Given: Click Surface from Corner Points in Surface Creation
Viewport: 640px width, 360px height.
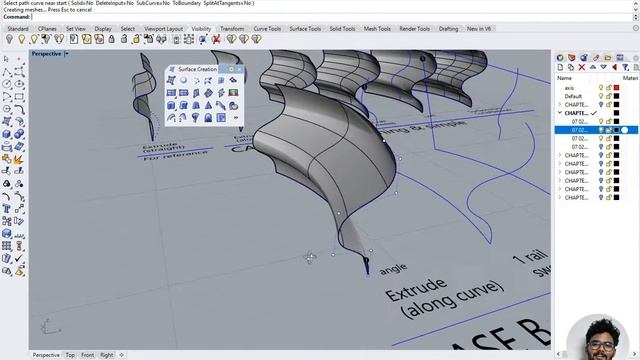Looking at the screenshot, I should click(x=171, y=80).
